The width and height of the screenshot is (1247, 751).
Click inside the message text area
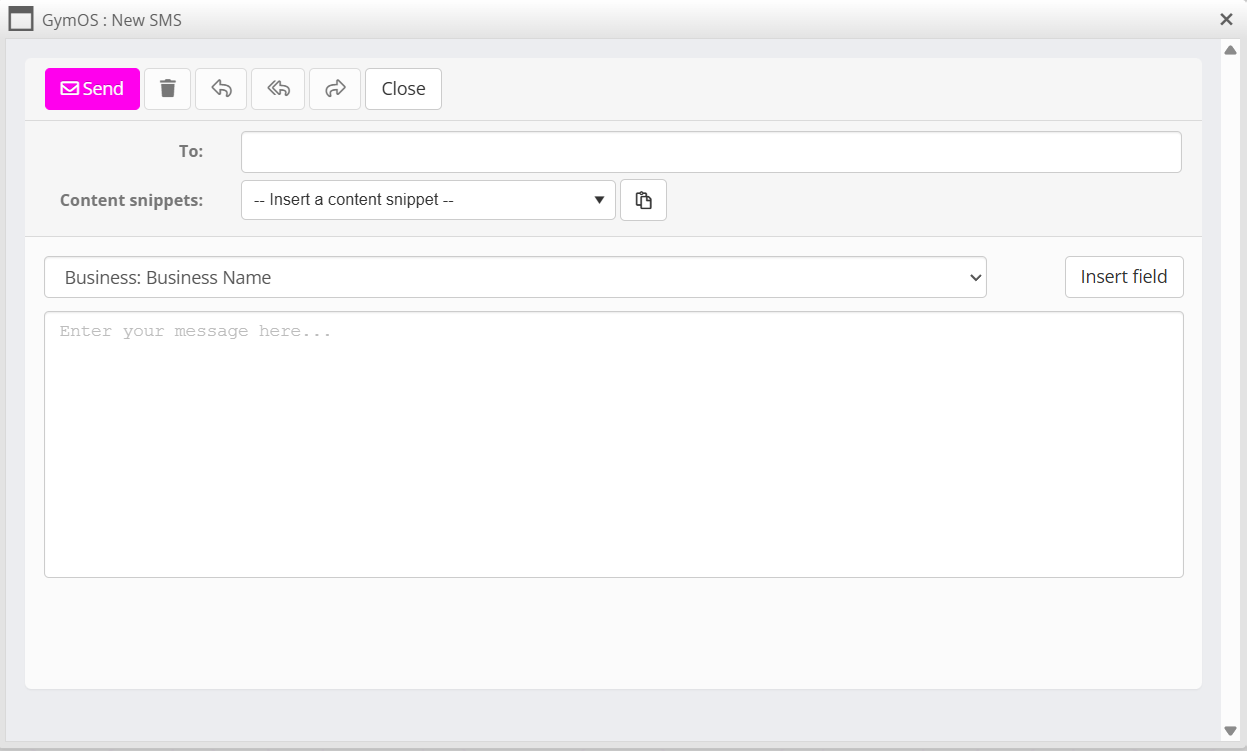[613, 444]
